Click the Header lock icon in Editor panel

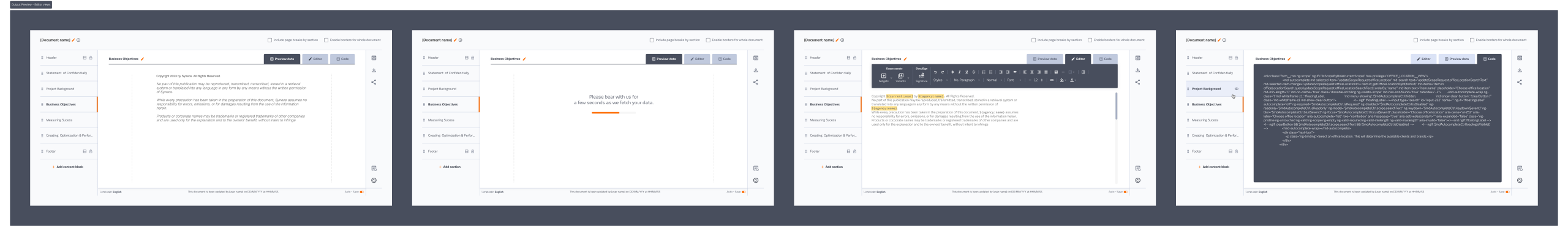[854, 58]
